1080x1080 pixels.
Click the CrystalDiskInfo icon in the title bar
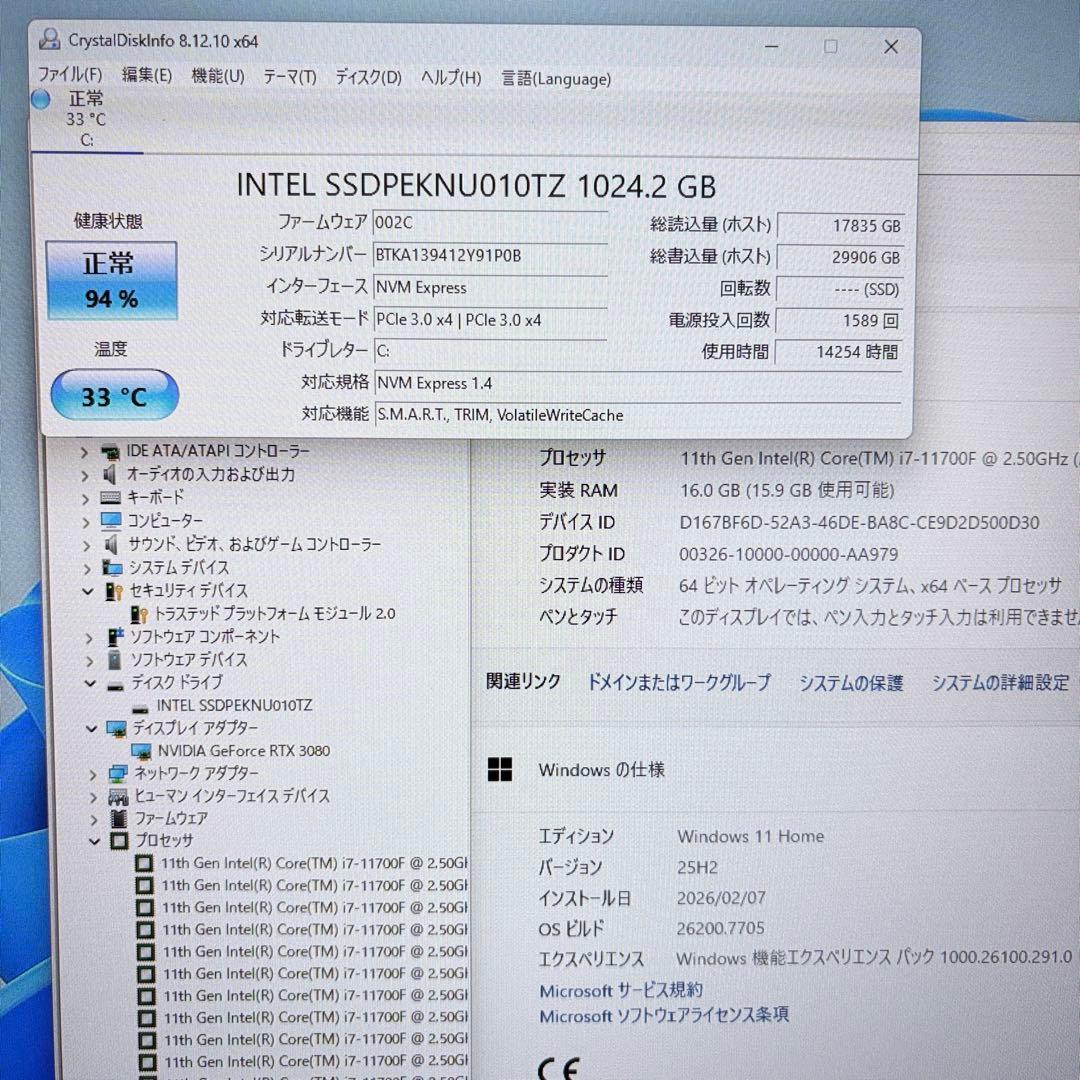pyautogui.click(x=48, y=40)
